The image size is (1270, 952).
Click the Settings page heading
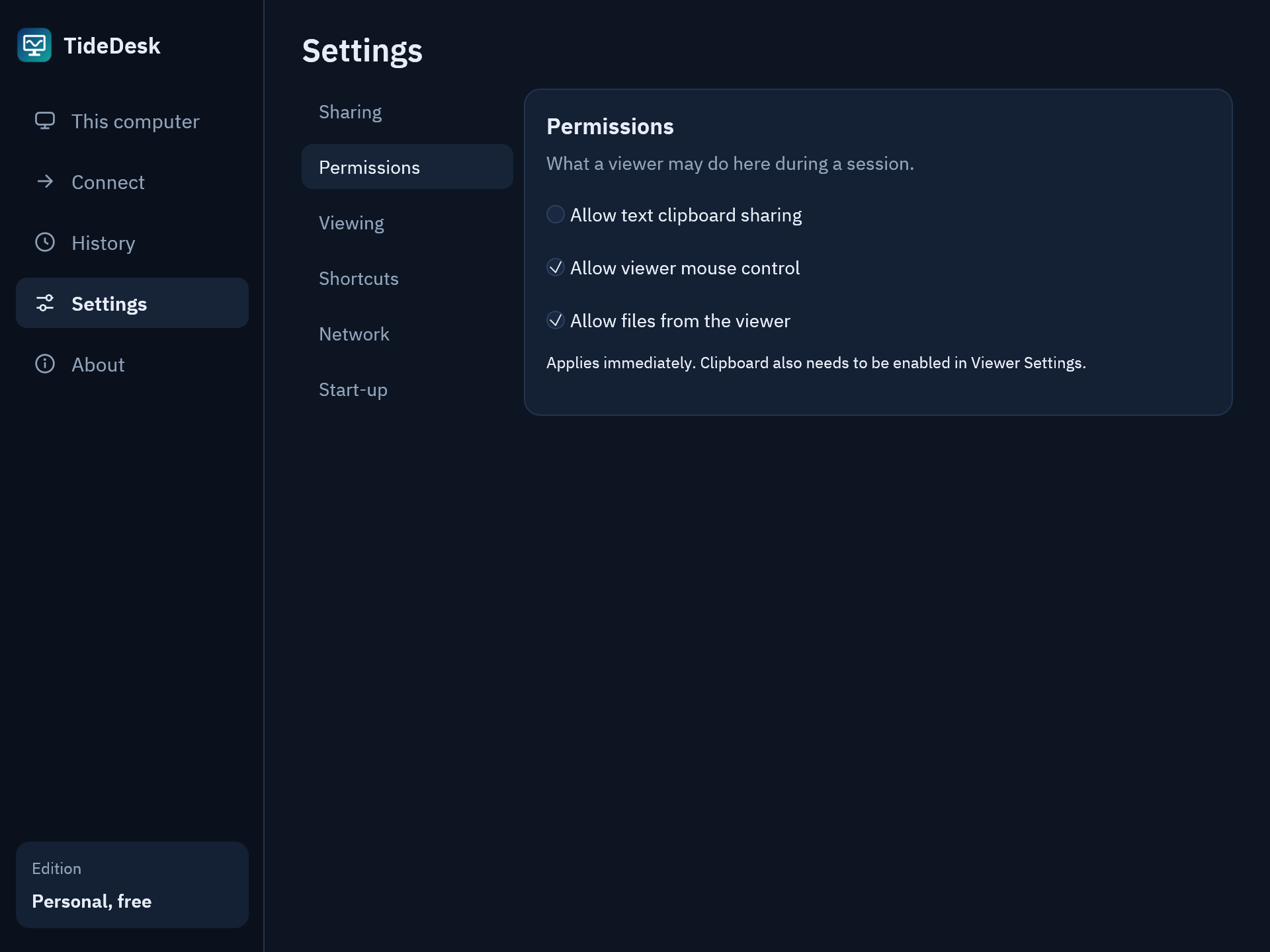point(362,51)
